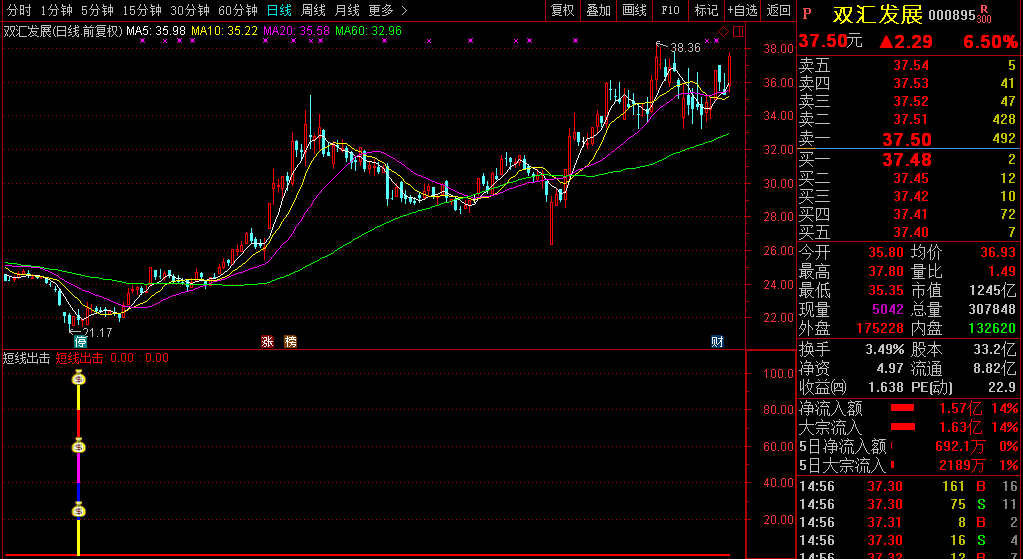Open the 复权 price adjustment option
Viewport: 1023px width, 559px height.
[x=562, y=10]
